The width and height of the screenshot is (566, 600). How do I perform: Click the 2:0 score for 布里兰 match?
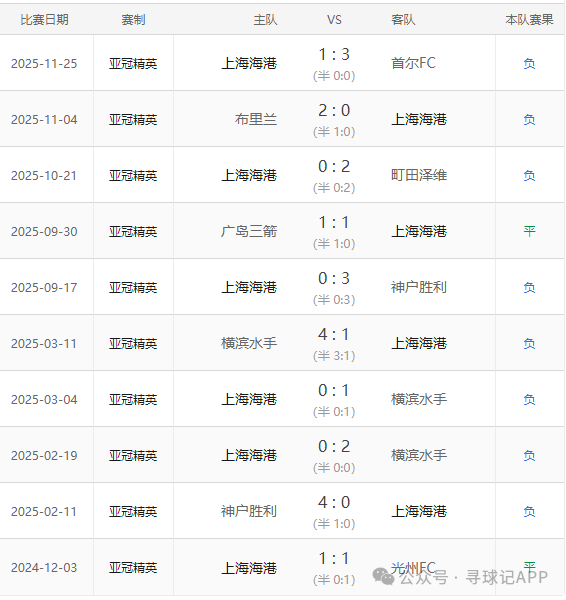pyautogui.click(x=334, y=111)
